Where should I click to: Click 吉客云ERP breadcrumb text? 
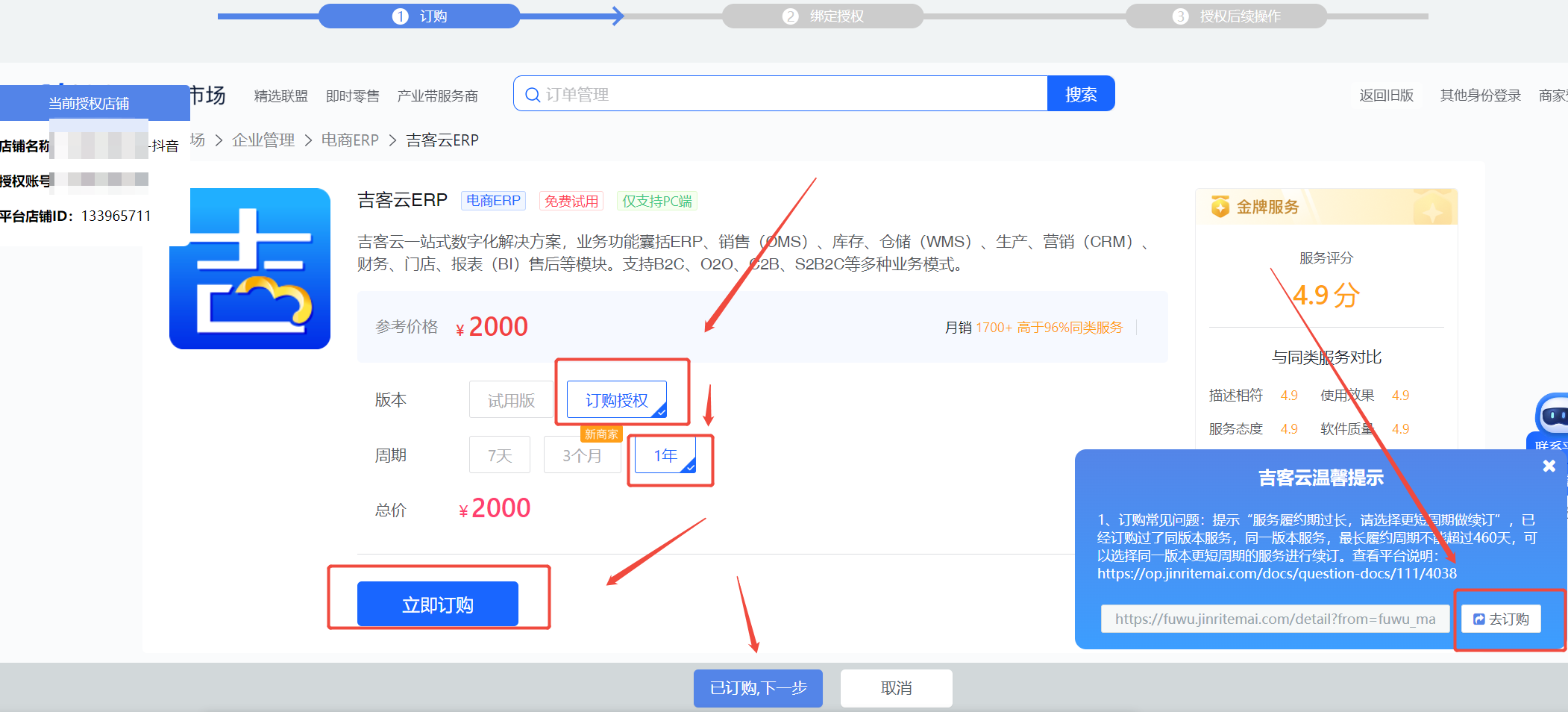[442, 140]
